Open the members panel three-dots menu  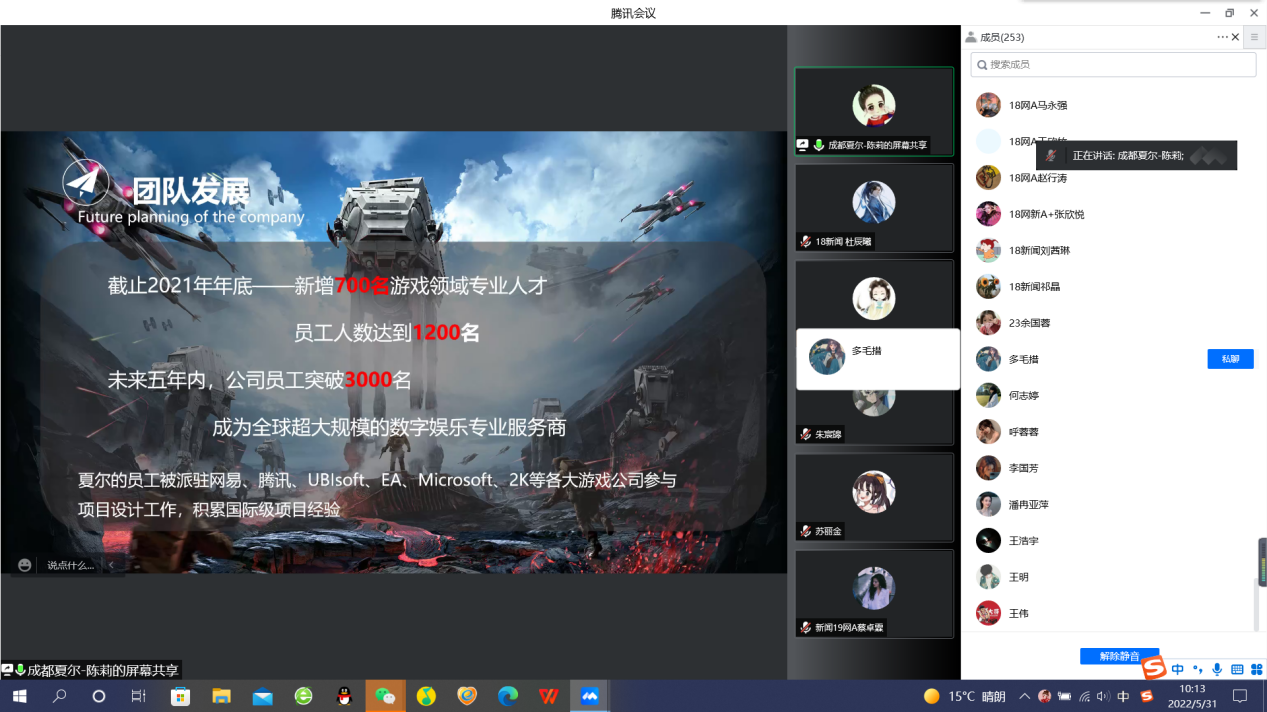point(1222,37)
